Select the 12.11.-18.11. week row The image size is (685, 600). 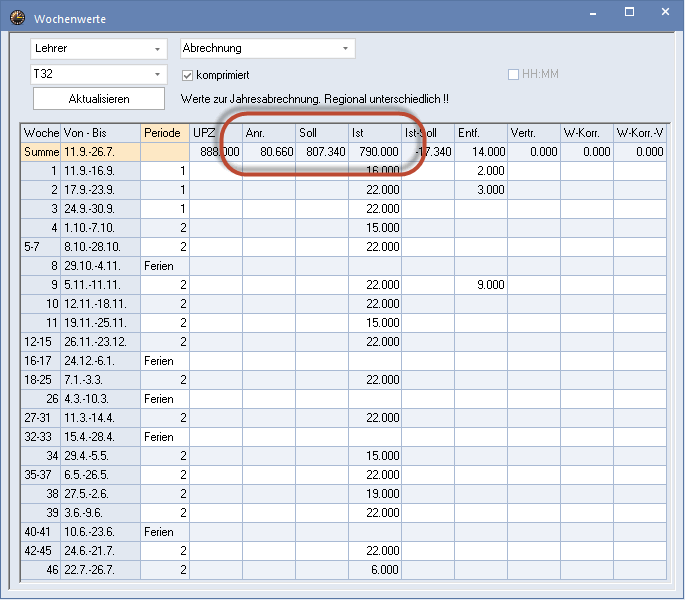tap(343, 304)
